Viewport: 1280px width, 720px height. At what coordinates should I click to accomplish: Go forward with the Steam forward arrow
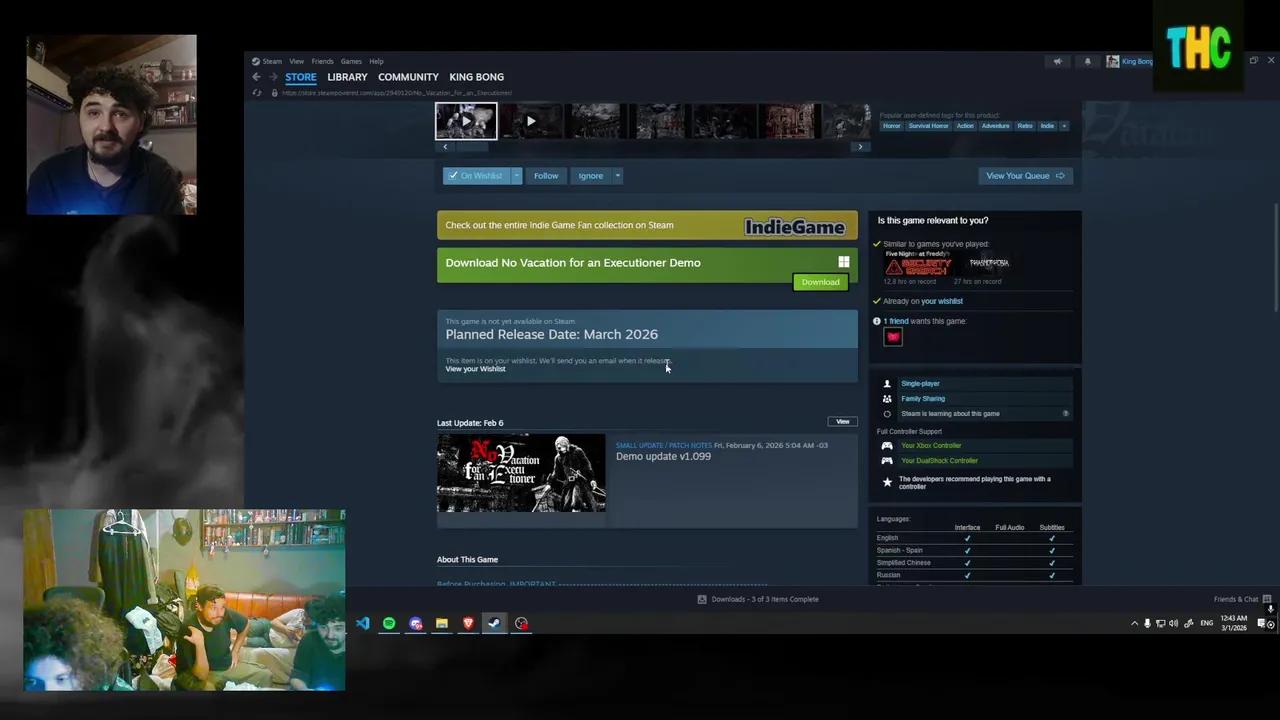[x=272, y=77]
